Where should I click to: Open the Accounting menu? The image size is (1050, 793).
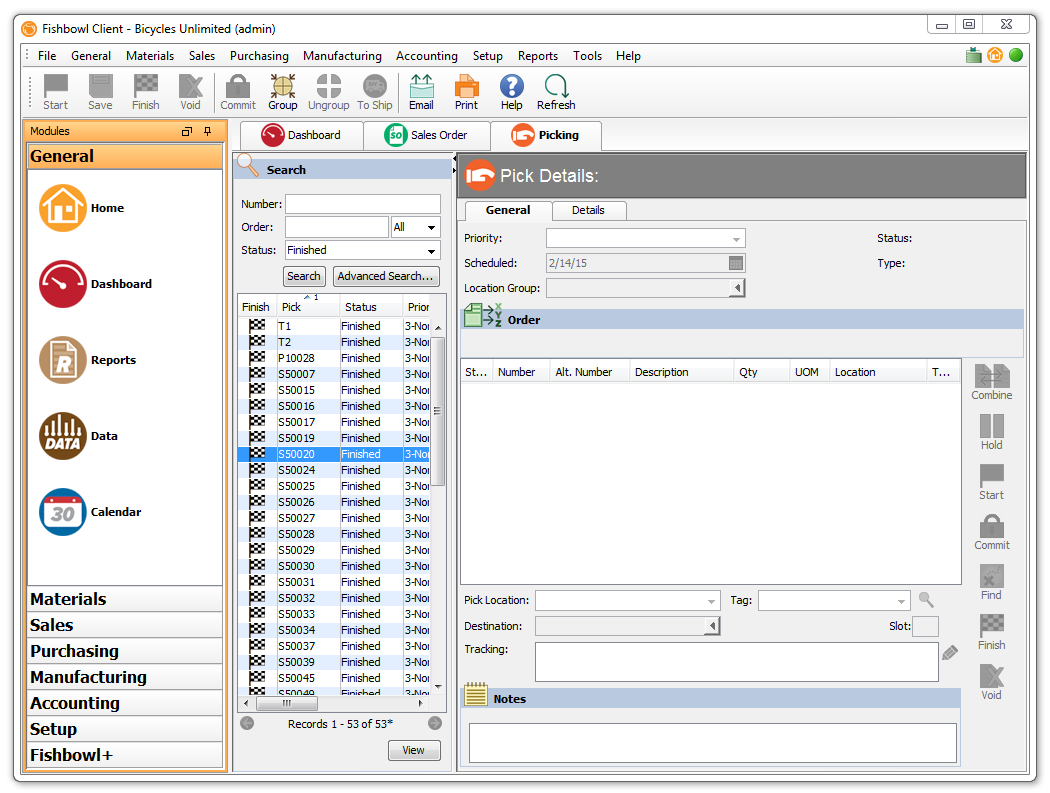pos(427,56)
